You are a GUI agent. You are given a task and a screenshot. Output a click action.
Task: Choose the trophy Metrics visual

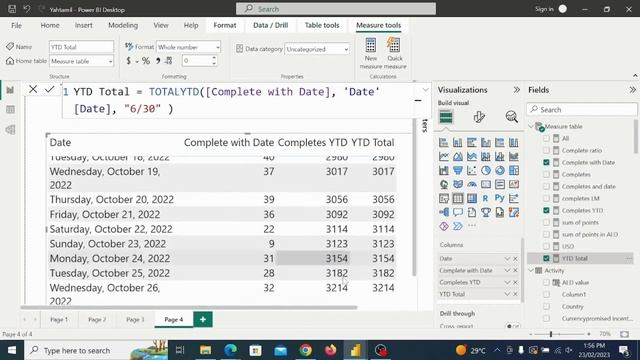486,212
